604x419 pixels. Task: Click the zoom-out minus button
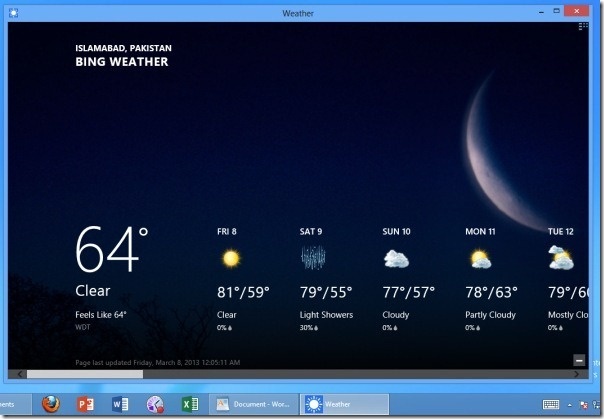pos(579,360)
